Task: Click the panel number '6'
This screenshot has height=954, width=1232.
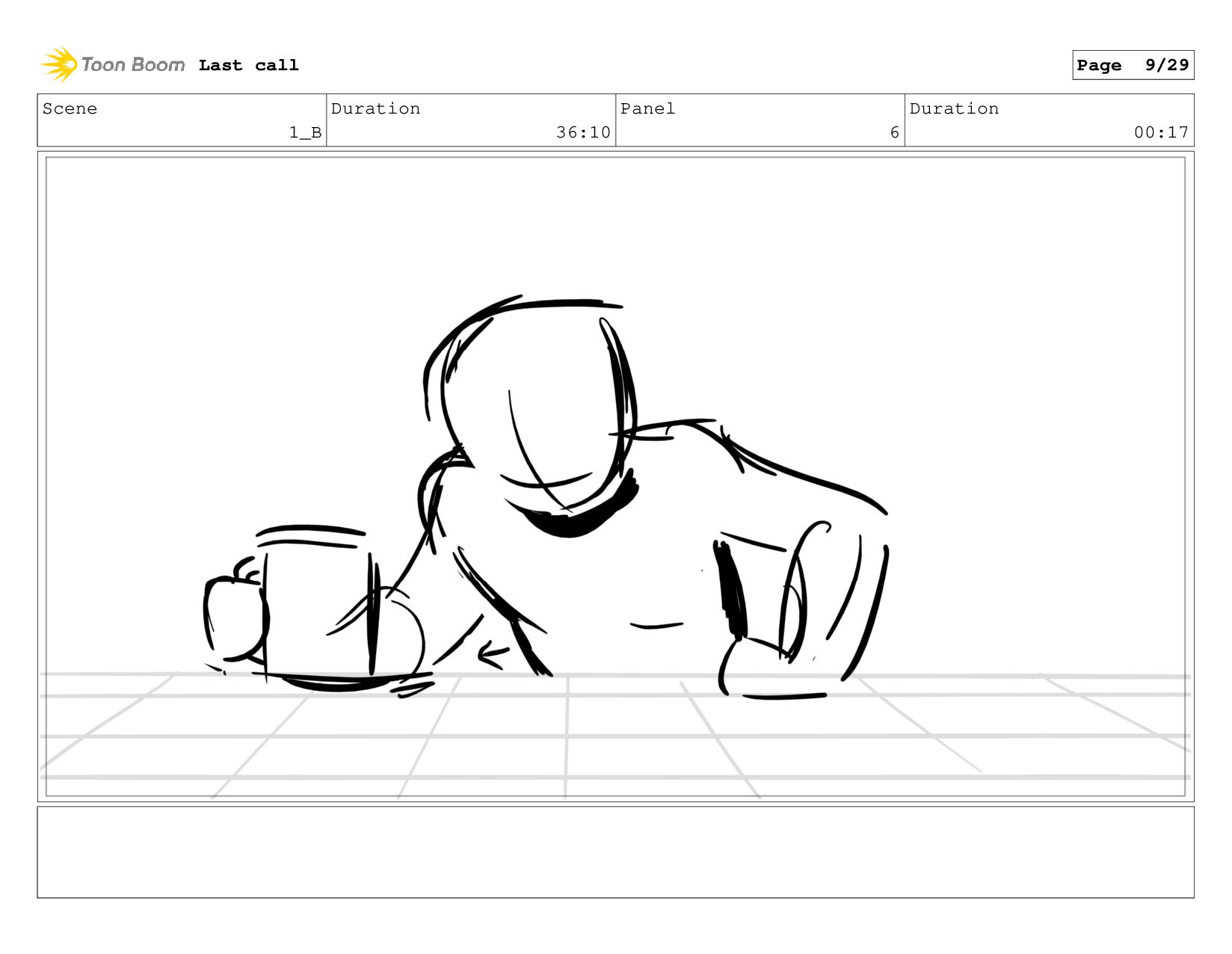Action: pyautogui.click(x=894, y=132)
